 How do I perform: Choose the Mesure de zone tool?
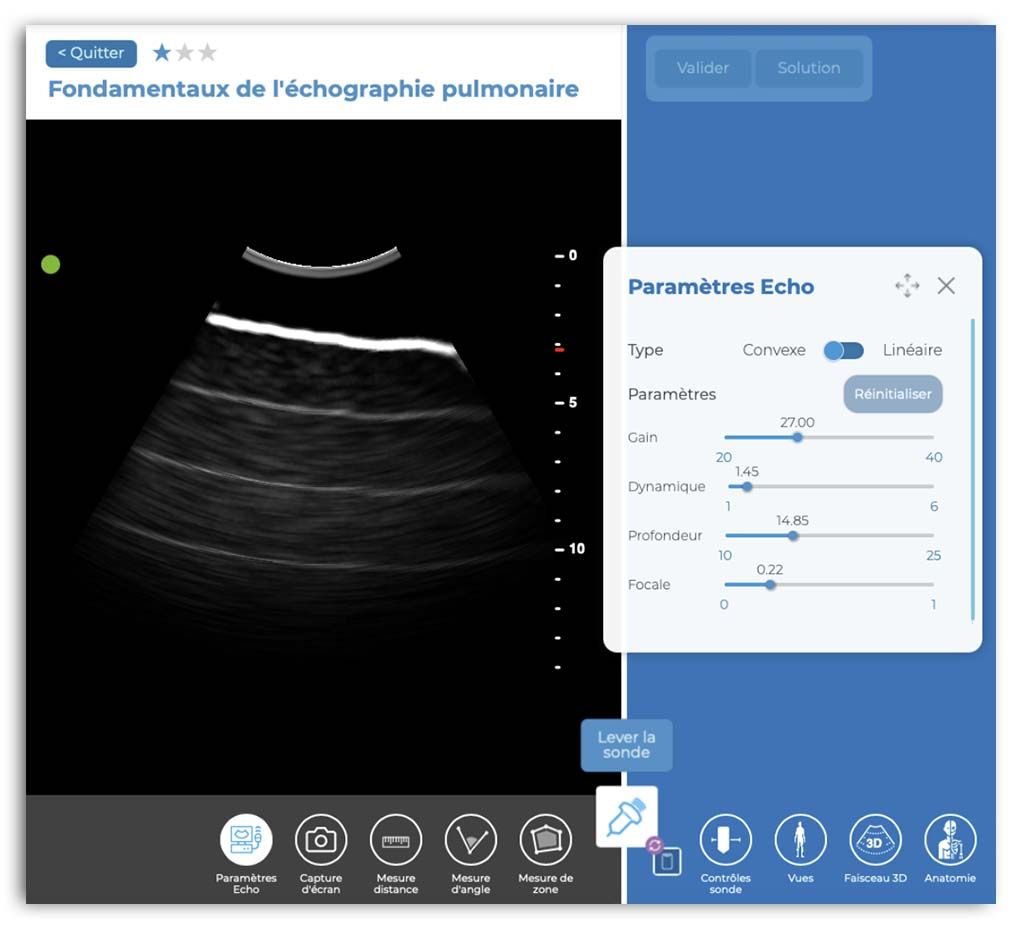click(546, 840)
